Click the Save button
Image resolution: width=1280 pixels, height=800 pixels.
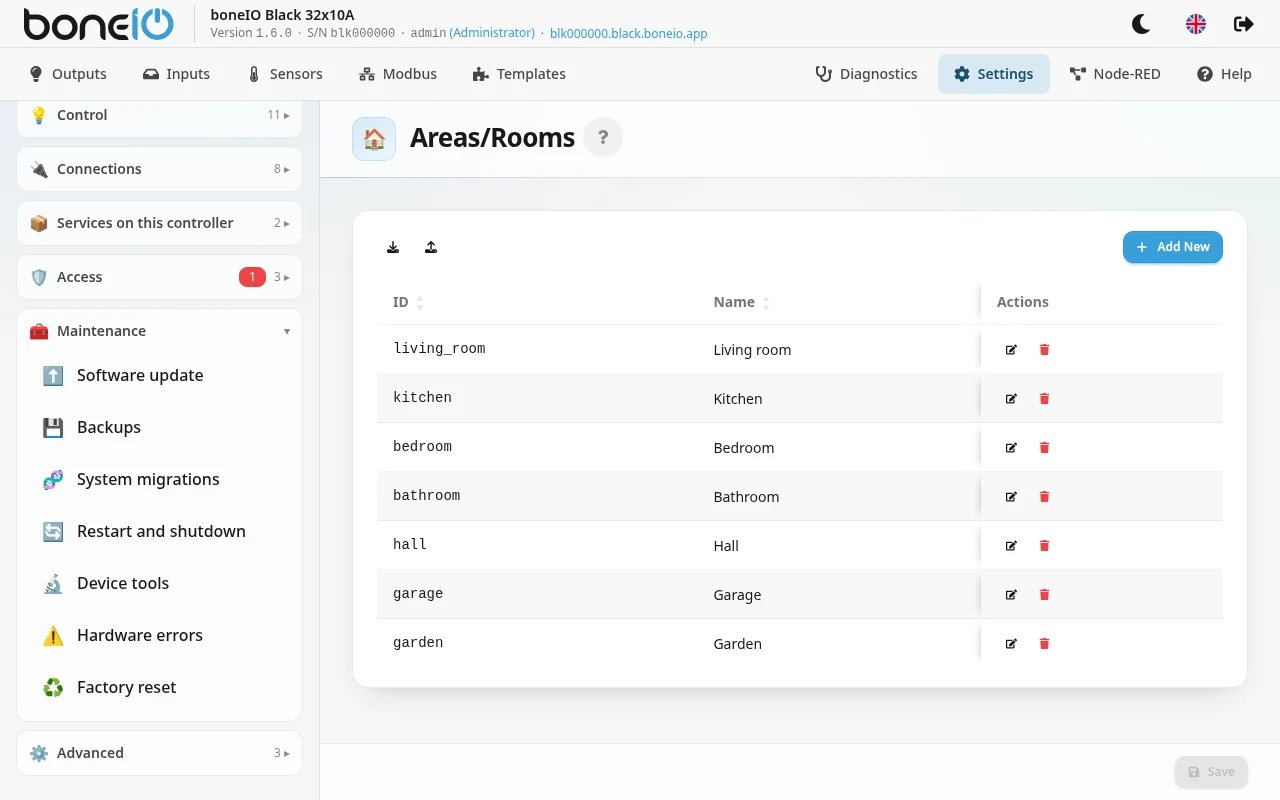(x=1211, y=772)
